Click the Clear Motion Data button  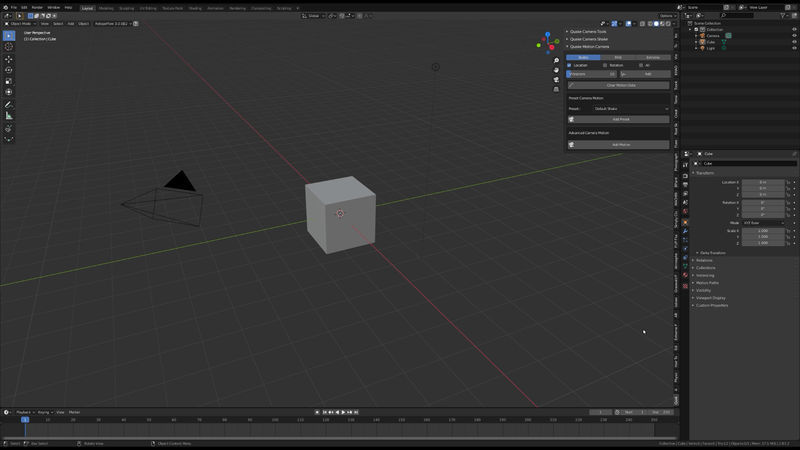point(618,85)
